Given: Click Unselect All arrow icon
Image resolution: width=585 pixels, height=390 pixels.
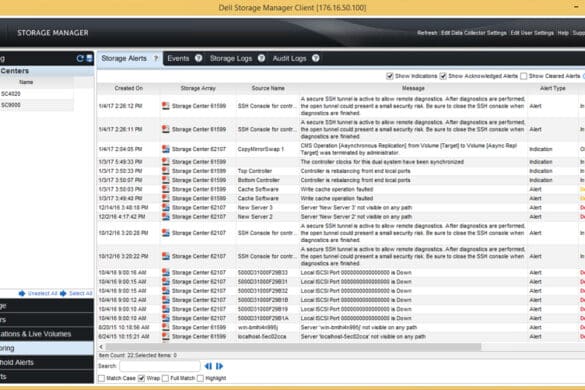Looking at the screenshot, I should click(22, 293).
